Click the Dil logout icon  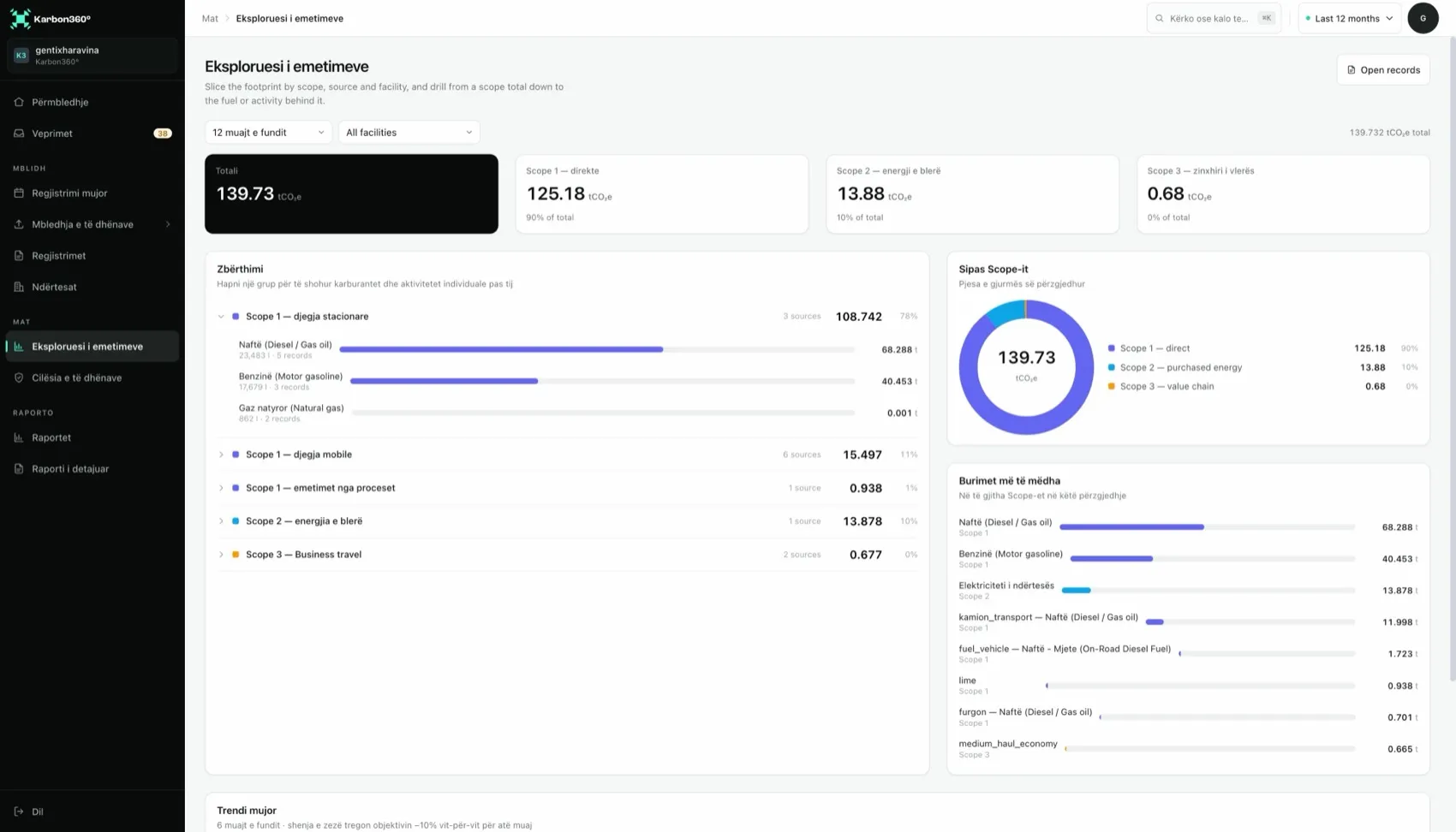[19, 811]
